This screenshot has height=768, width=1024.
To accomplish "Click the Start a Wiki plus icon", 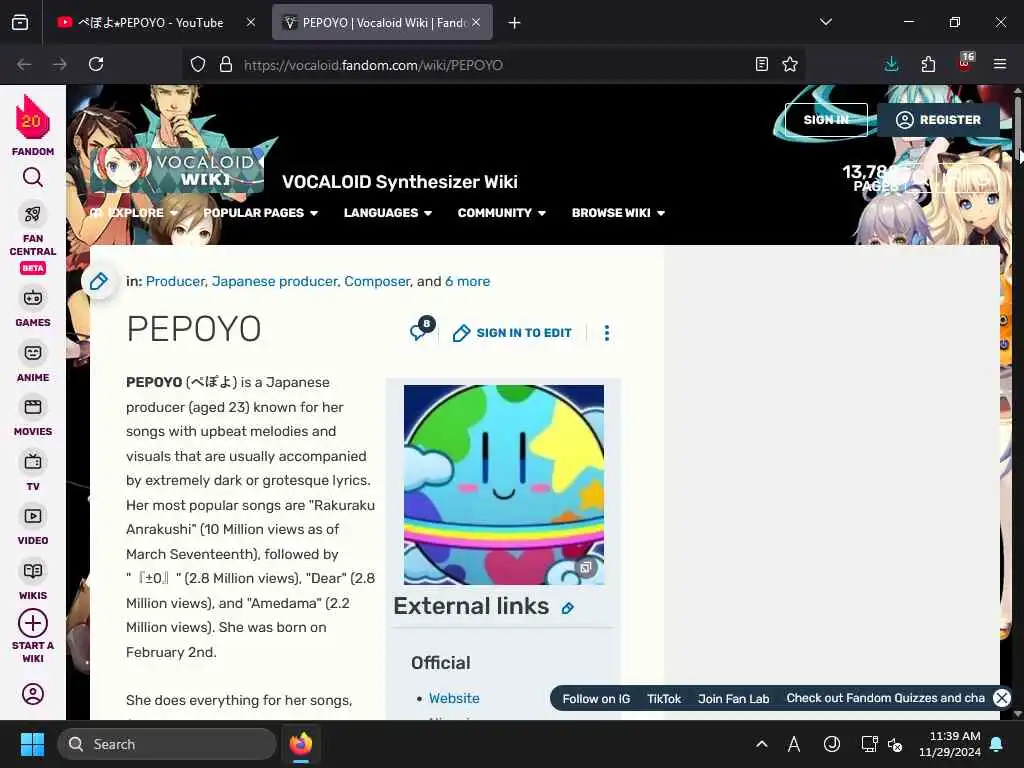I will (x=33, y=624).
